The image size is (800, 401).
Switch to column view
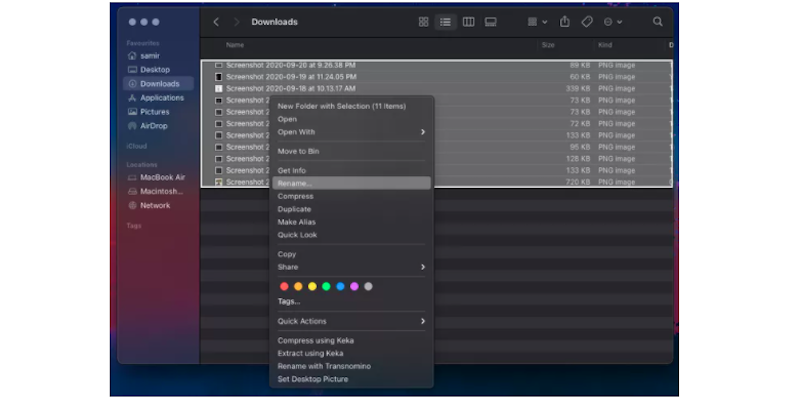coord(468,22)
